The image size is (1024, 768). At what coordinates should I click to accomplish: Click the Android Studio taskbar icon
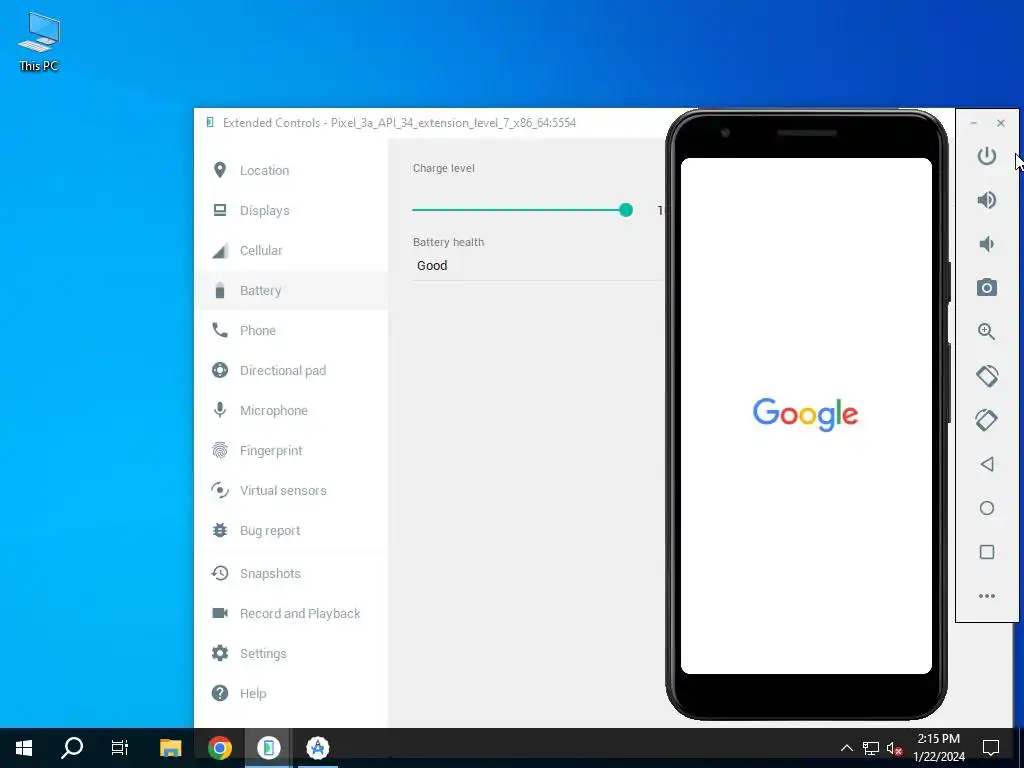tap(317, 748)
